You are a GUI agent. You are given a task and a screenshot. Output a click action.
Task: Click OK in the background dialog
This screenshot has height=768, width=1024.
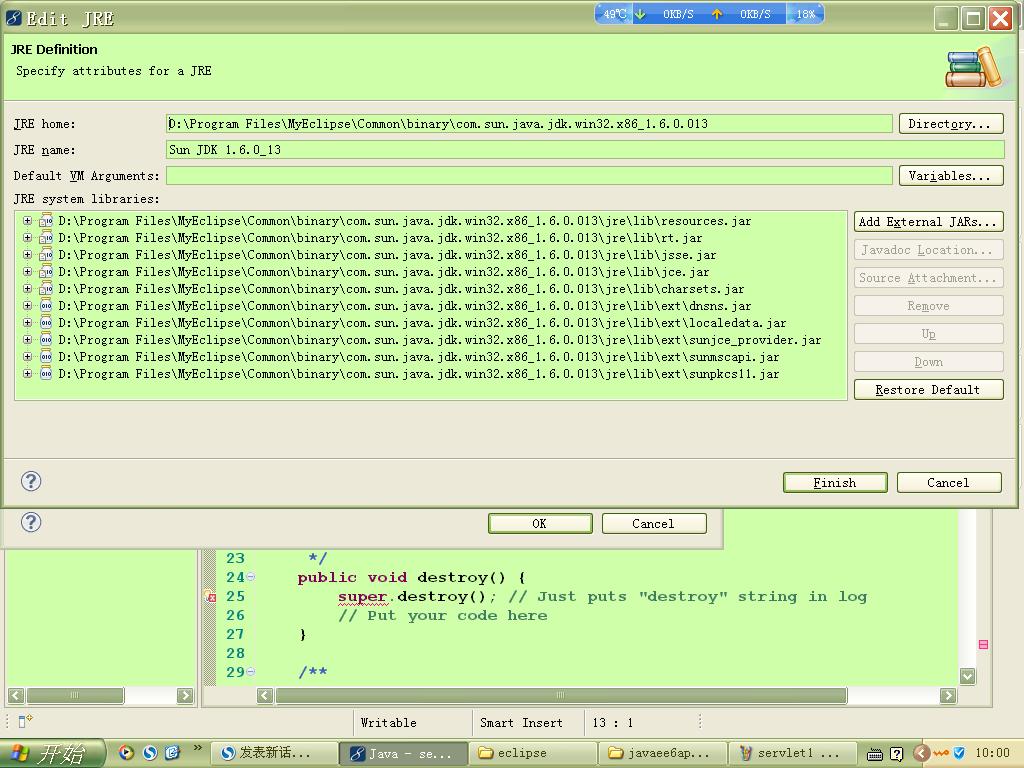pyautogui.click(x=540, y=524)
